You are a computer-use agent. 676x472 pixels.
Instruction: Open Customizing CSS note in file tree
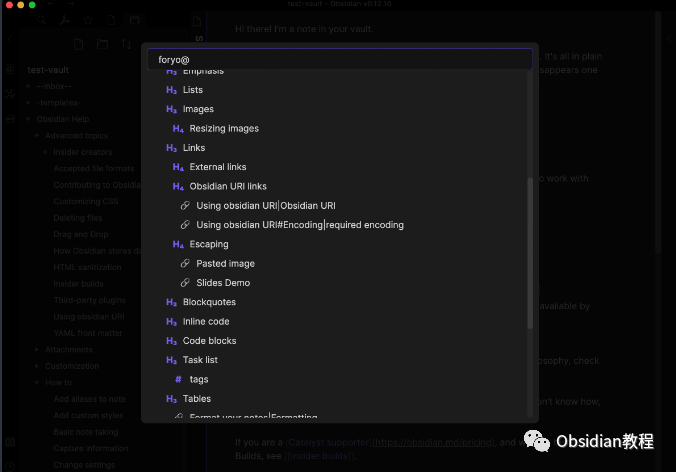tap(86, 201)
